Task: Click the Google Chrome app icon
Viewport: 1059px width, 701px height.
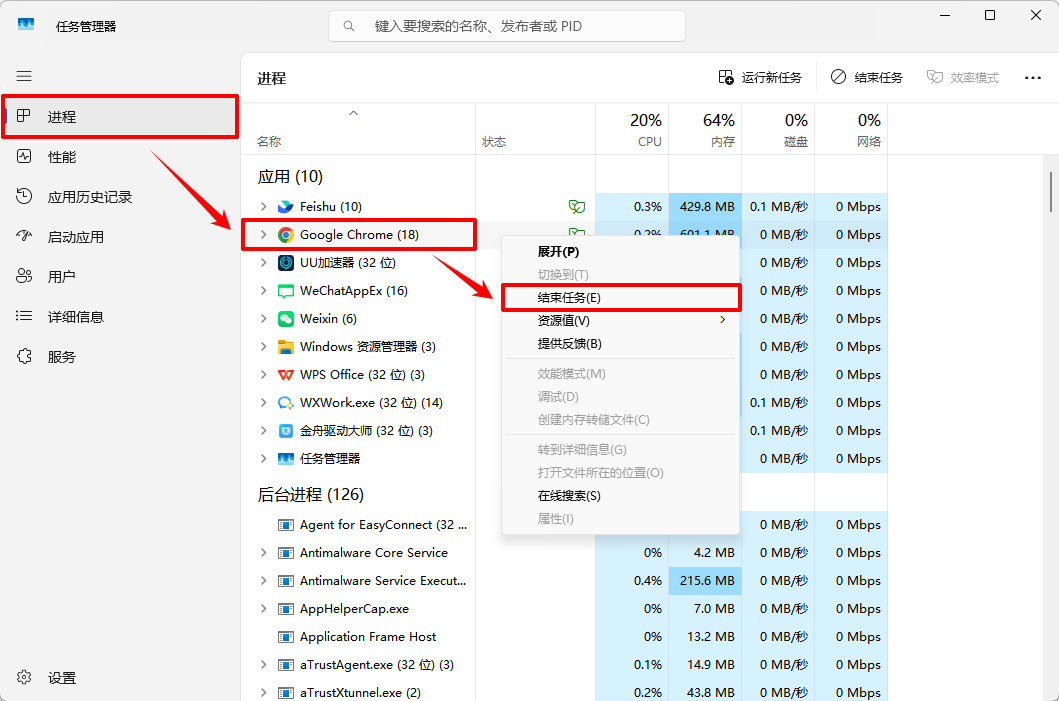Action: [286, 235]
